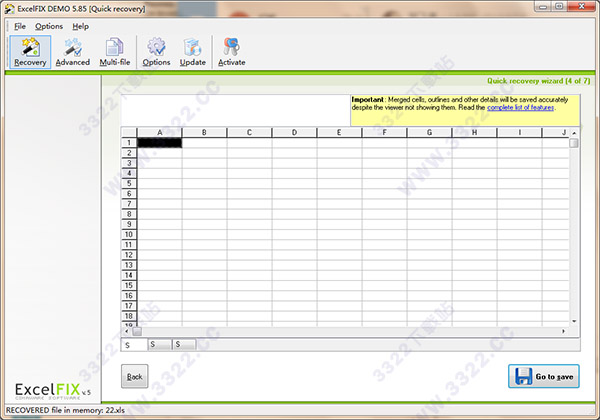Click the formula display box above the grid

coord(235,110)
